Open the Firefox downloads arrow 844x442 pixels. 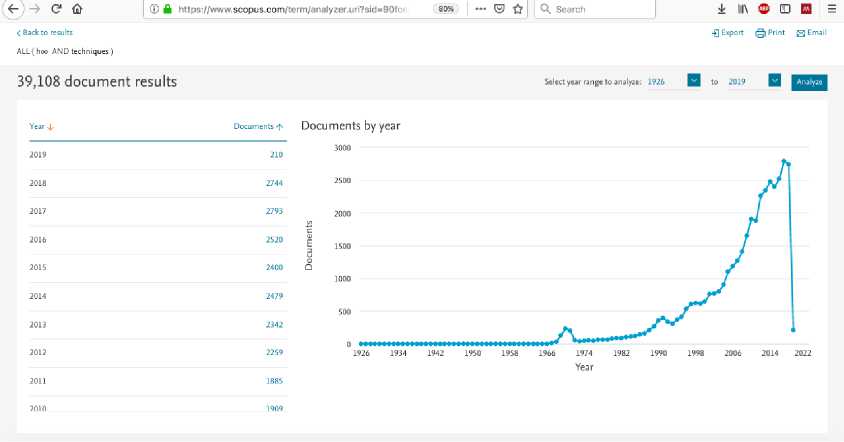(x=722, y=9)
